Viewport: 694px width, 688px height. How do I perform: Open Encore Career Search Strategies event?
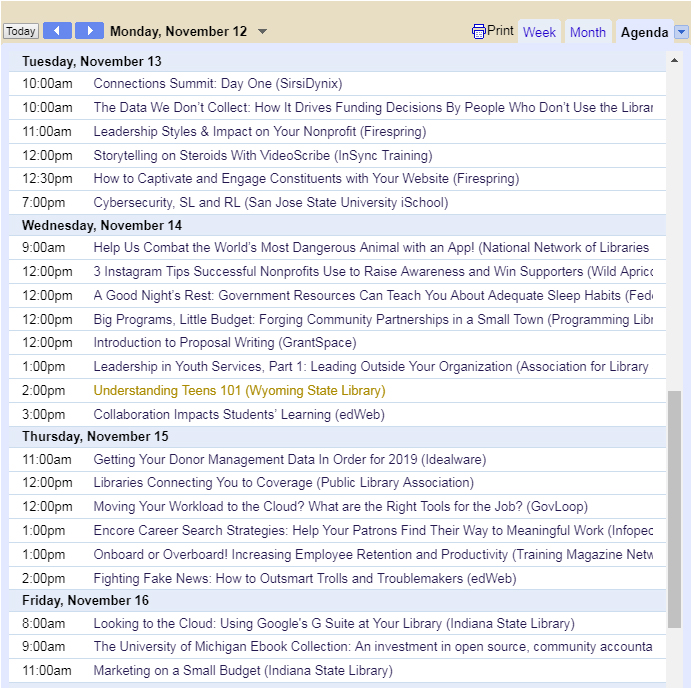[x=373, y=530]
